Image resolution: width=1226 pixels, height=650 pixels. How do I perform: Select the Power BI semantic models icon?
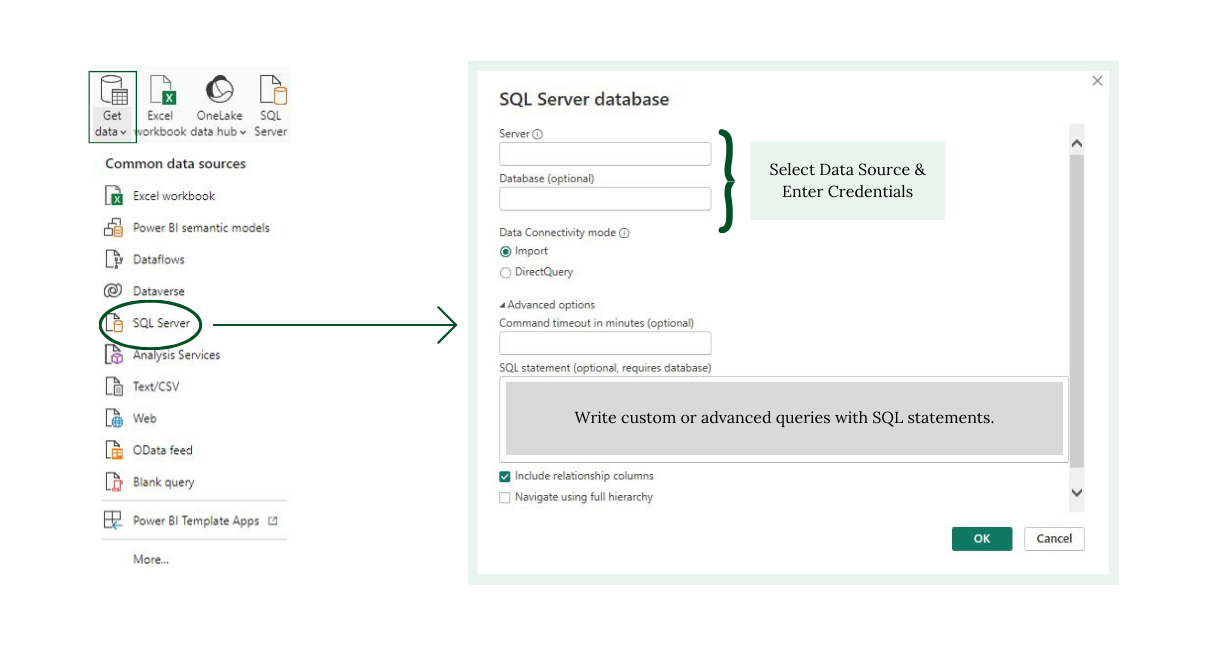pyautogui.click(x=113, y=228)
